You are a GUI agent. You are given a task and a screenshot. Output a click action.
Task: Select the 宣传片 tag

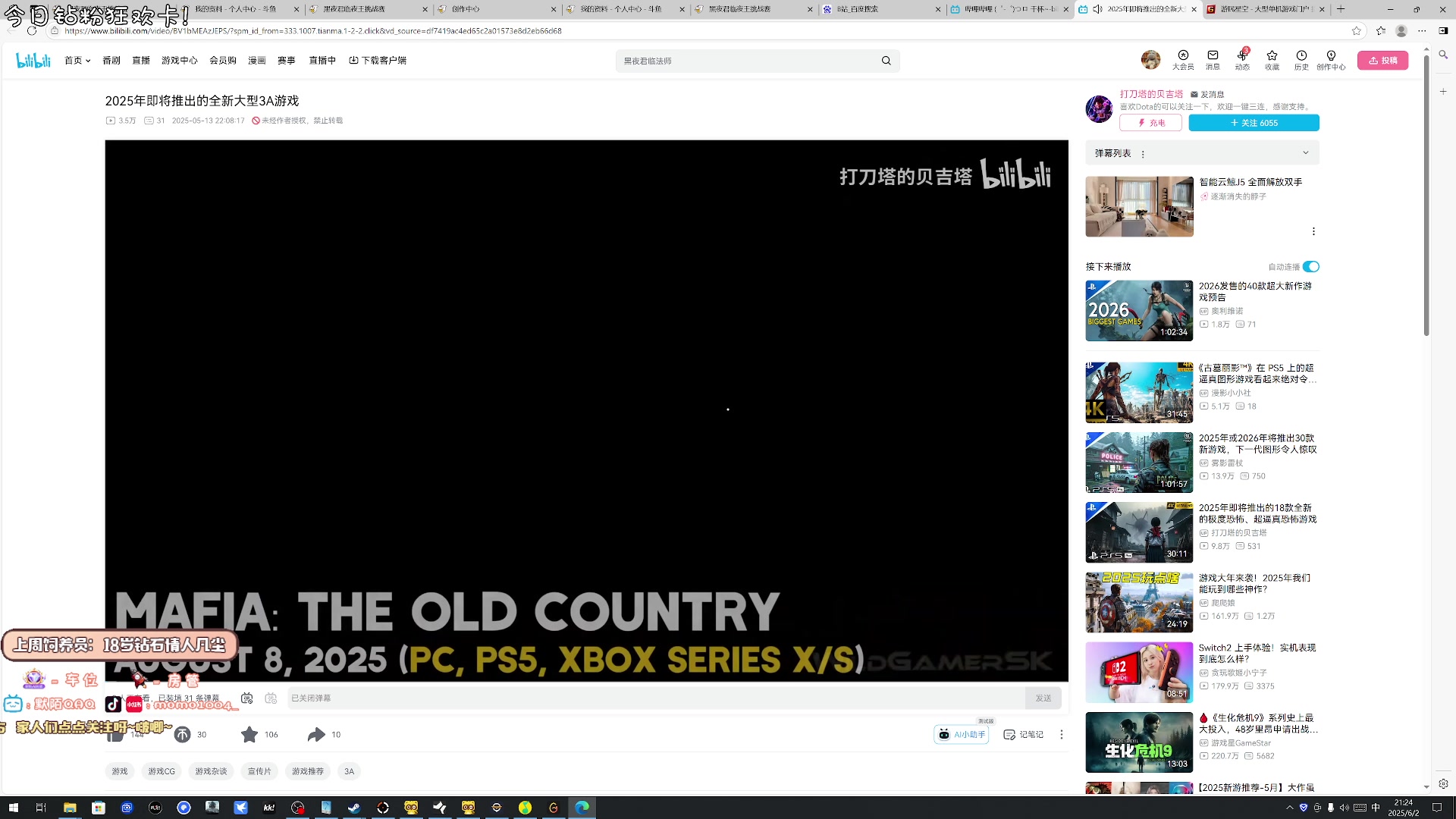(259, 771)
